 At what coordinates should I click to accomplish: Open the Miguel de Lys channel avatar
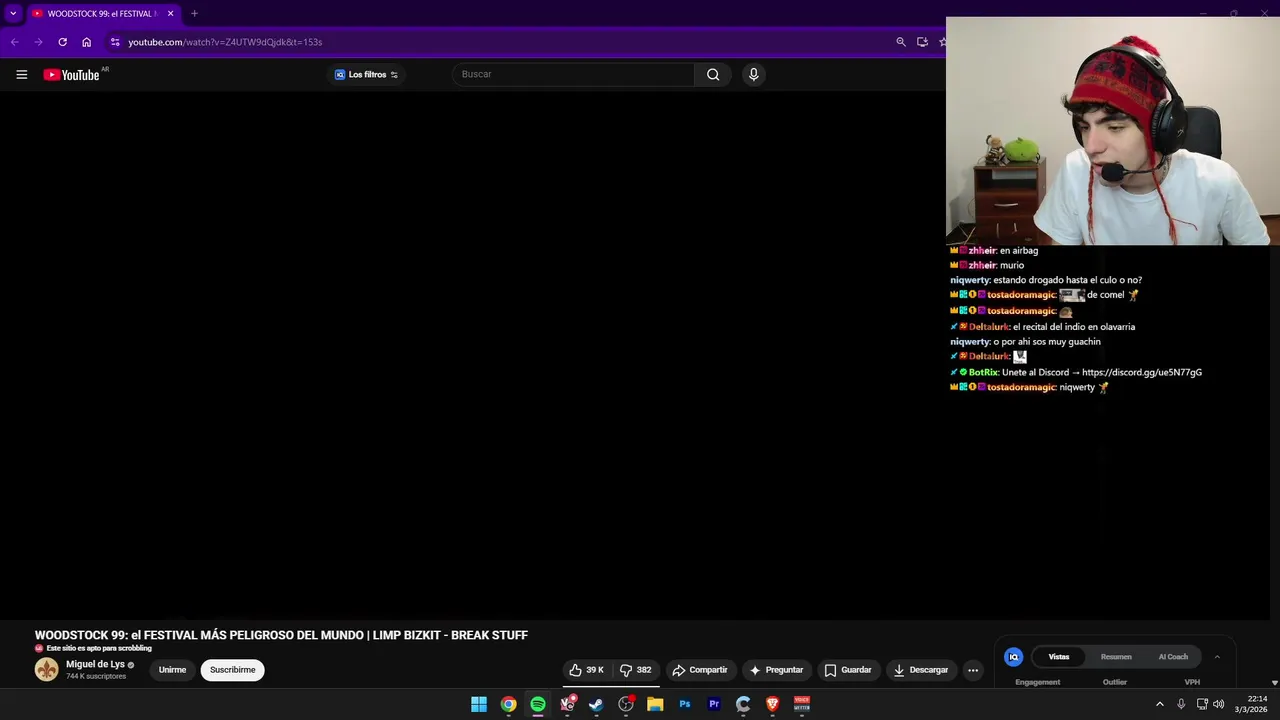click(x=47, y=670)
